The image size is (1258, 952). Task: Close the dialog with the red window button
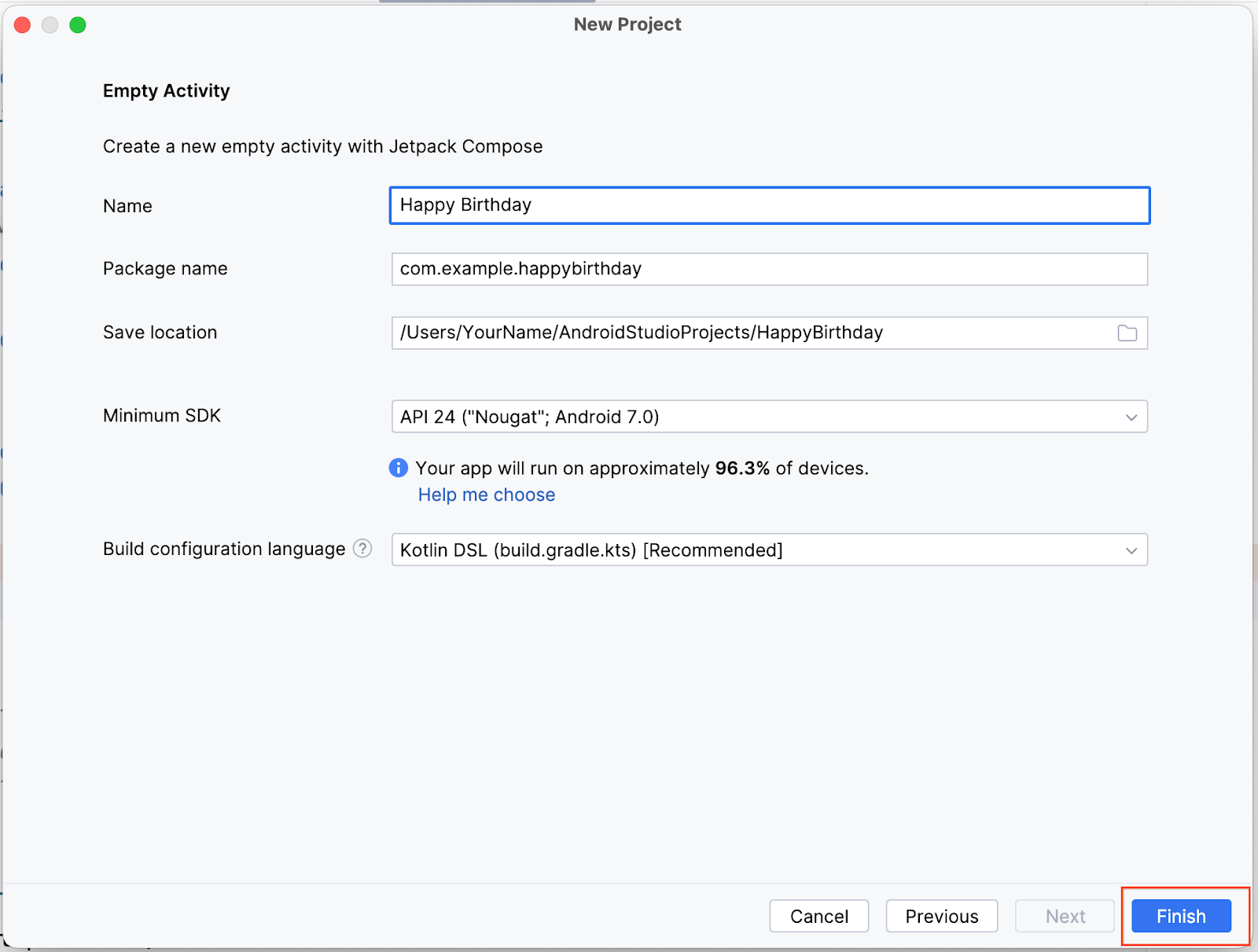pyautogui.click(x=23, y=25)
